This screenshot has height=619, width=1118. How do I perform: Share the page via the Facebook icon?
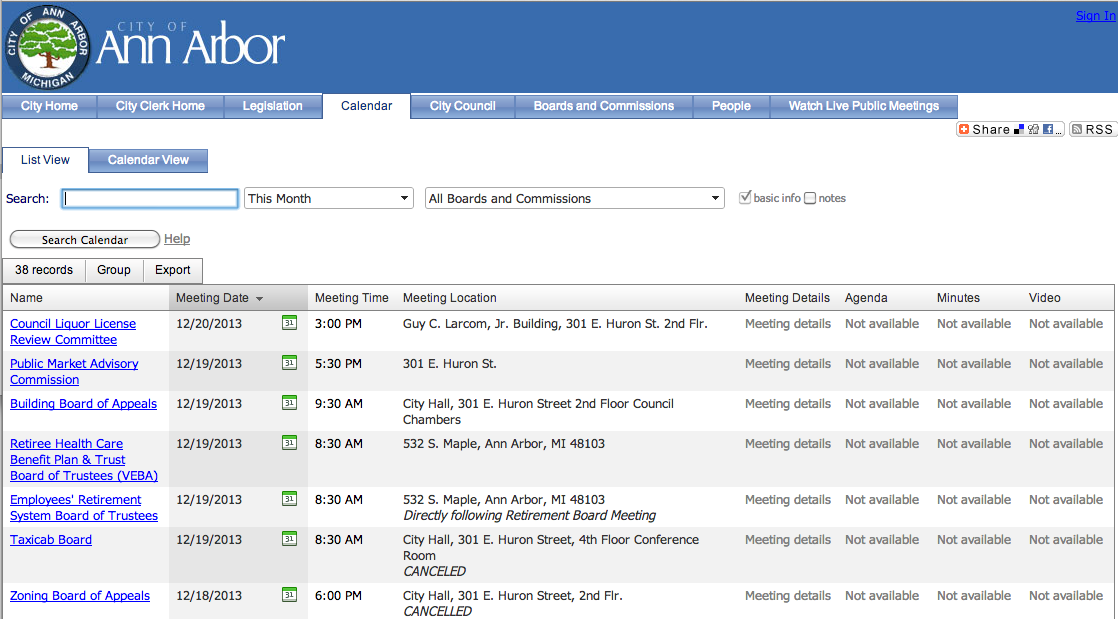pyautogui.click(x=1048, y=129)
